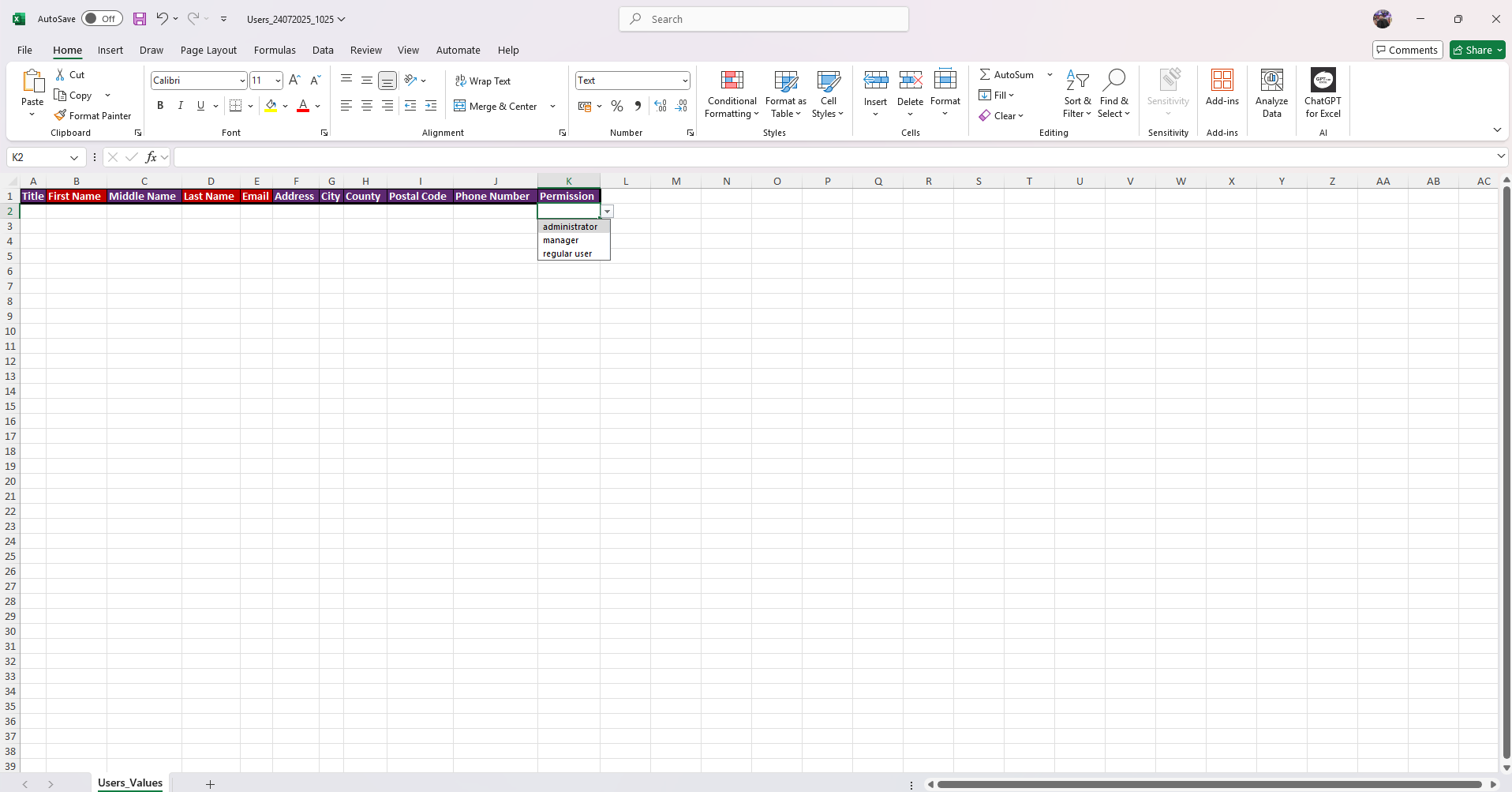Click the Percent Style icon

(x=617, y=106)
